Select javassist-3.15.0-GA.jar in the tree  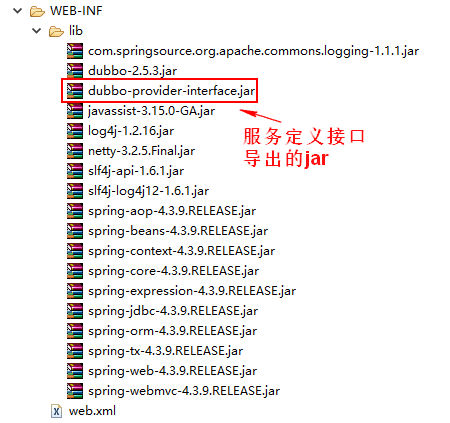(151, 111)
